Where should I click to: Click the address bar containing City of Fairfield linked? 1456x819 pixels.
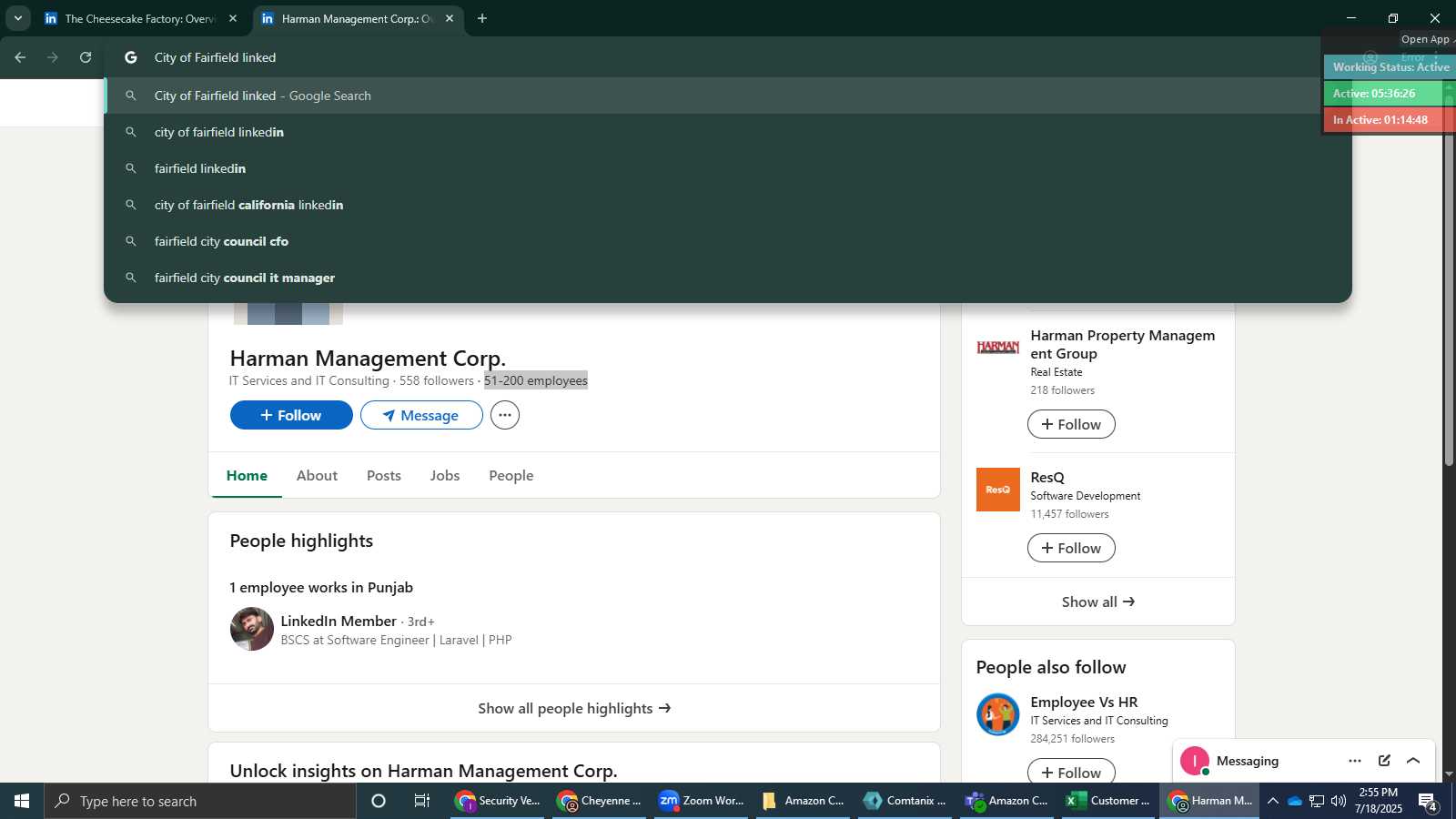[710, 57]
